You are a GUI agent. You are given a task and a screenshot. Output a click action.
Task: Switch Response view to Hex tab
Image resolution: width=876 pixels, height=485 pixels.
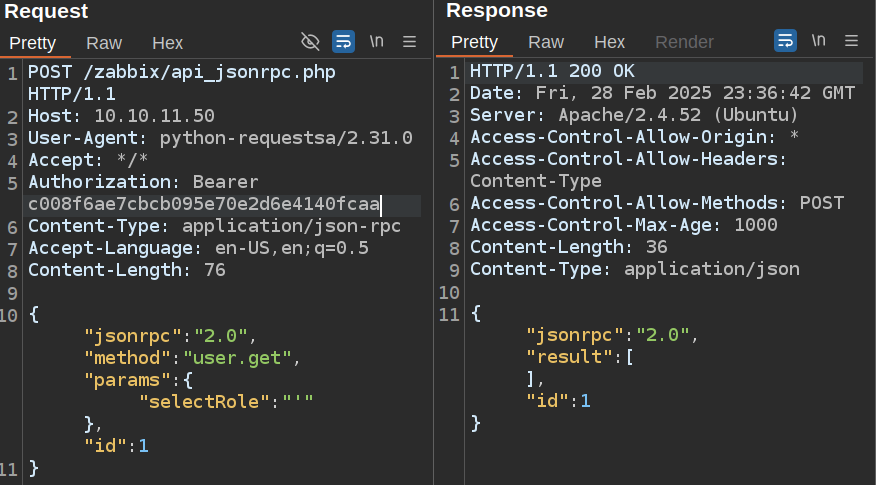point(609,42)
